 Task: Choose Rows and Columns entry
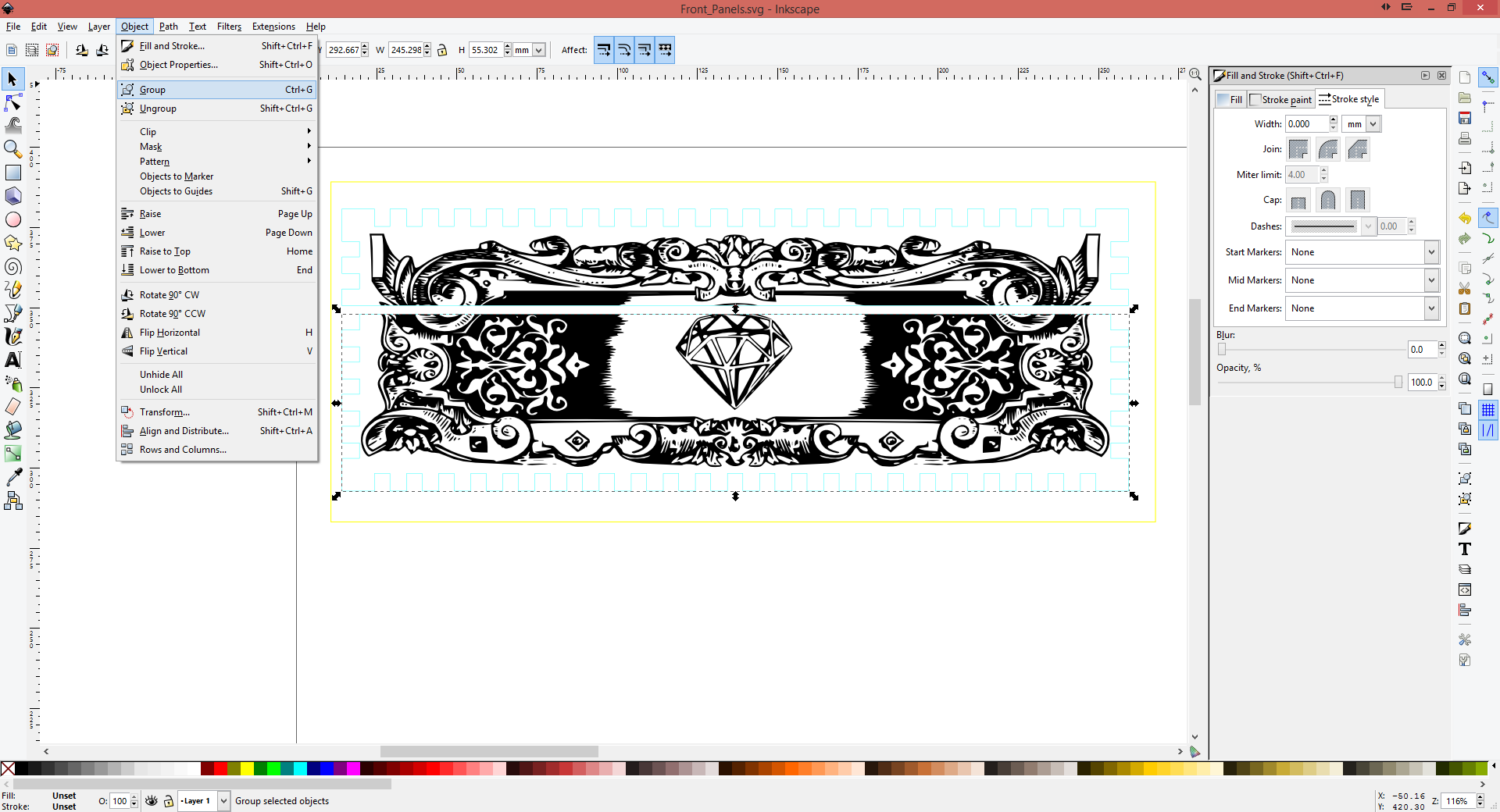point(217,450)
